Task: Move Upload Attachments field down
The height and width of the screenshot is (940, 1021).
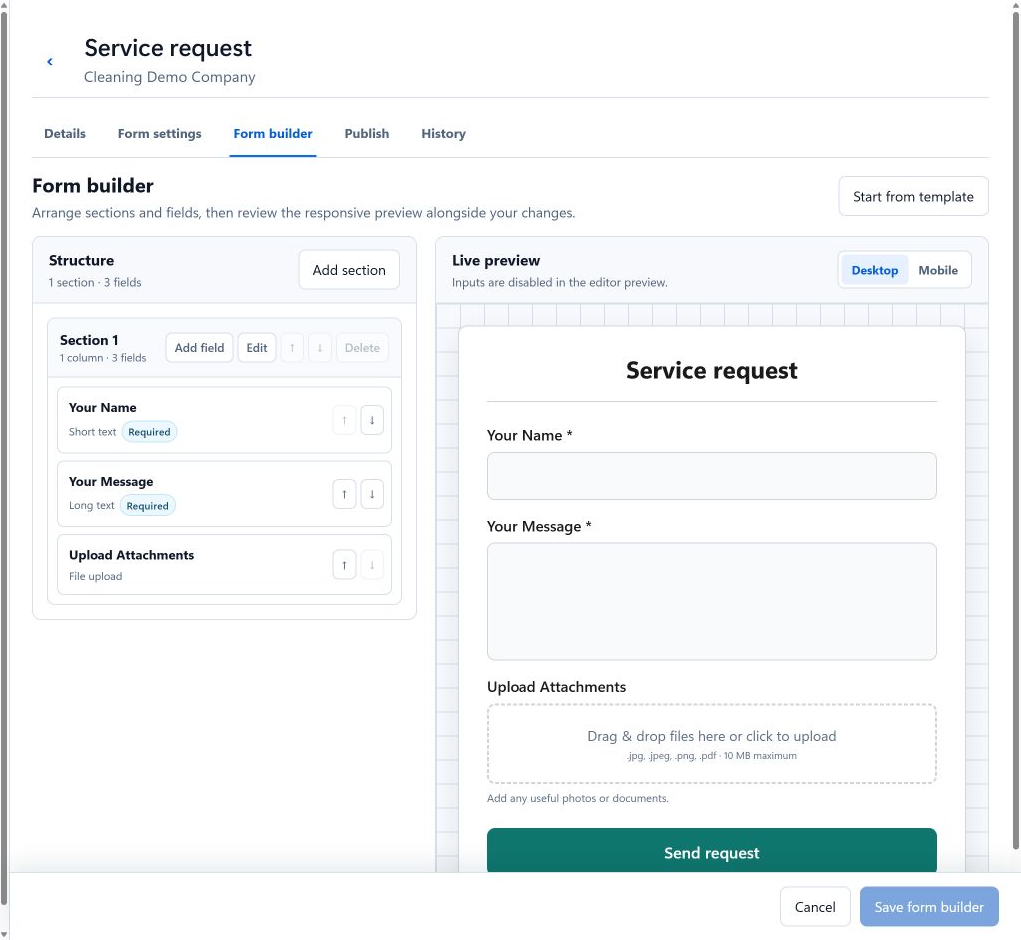Action: [372, 565]
